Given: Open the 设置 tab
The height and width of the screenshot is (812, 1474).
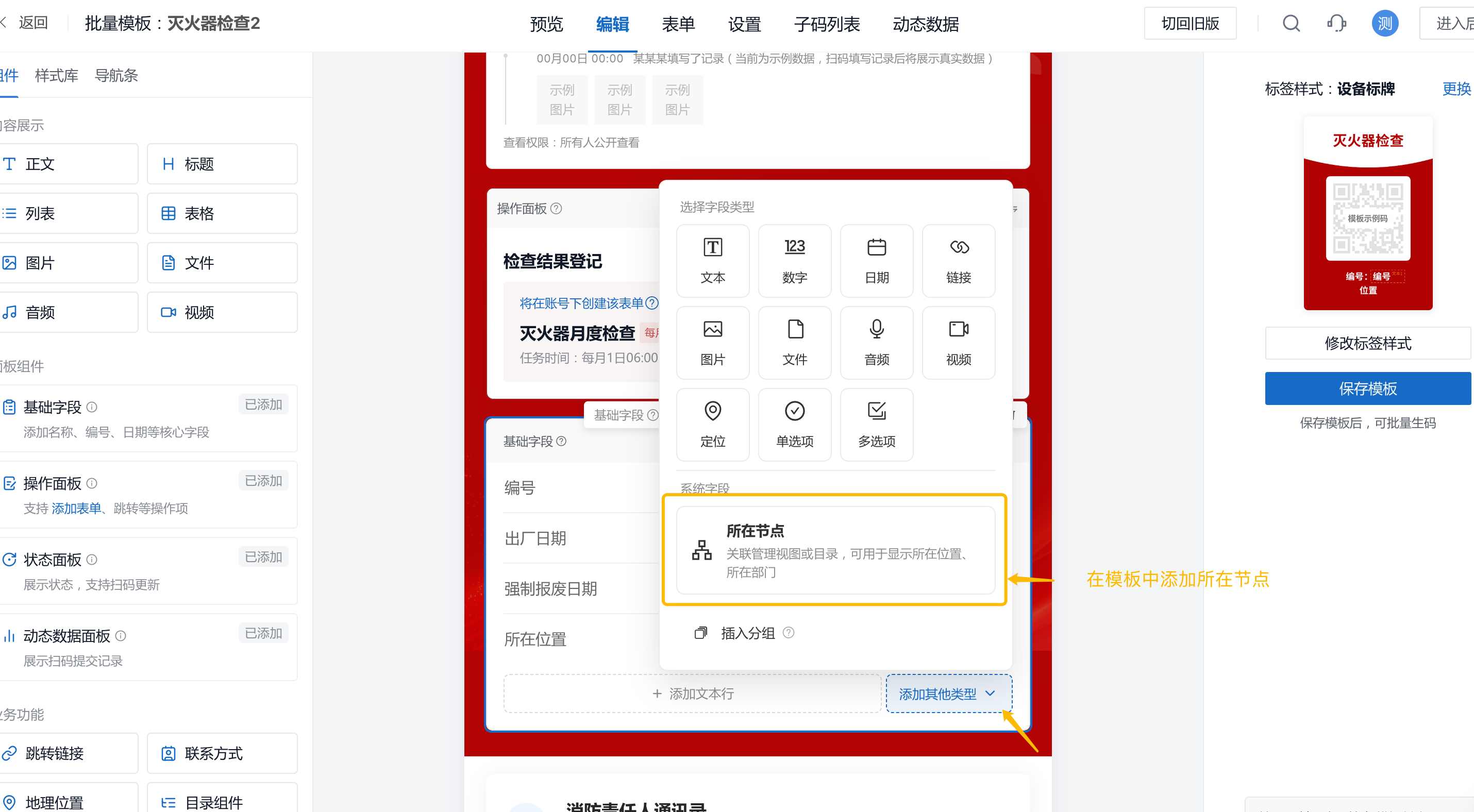Looking at the screenshot, I should coord(744,24).
